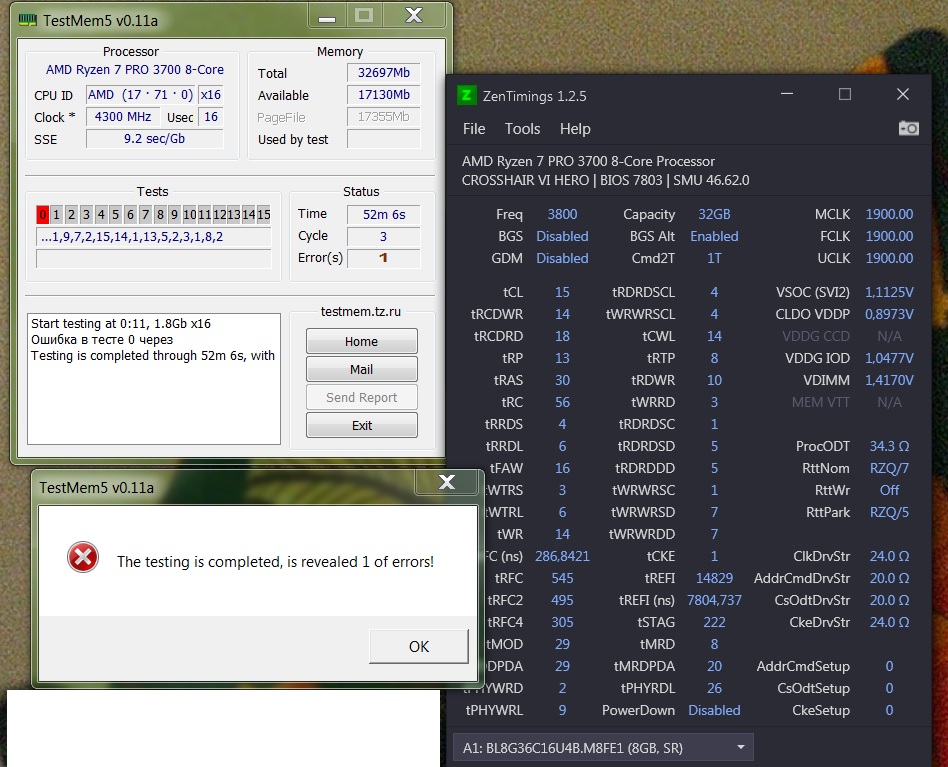Select test box number 15

264,214
